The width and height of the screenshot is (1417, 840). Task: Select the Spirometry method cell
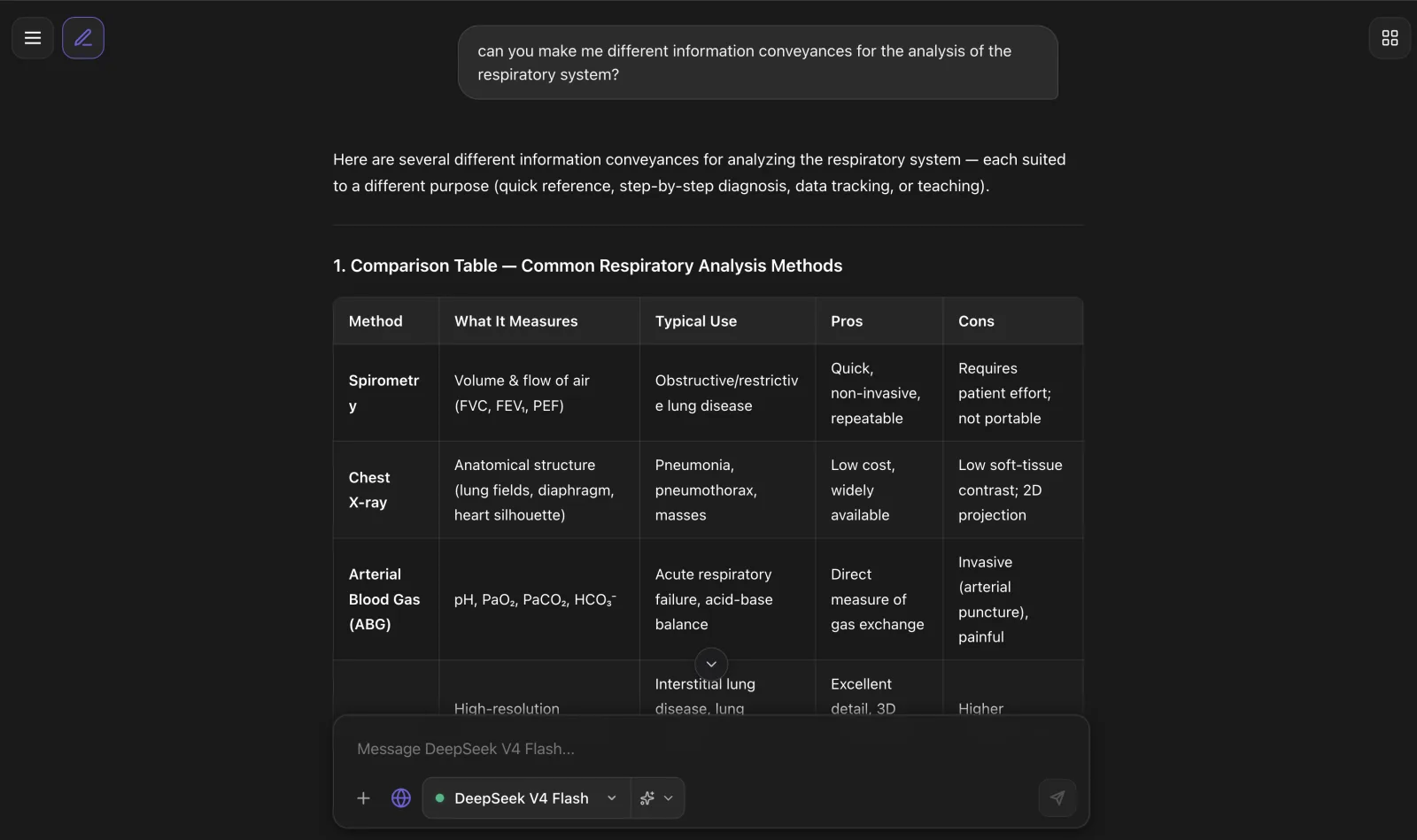(386, 393)
